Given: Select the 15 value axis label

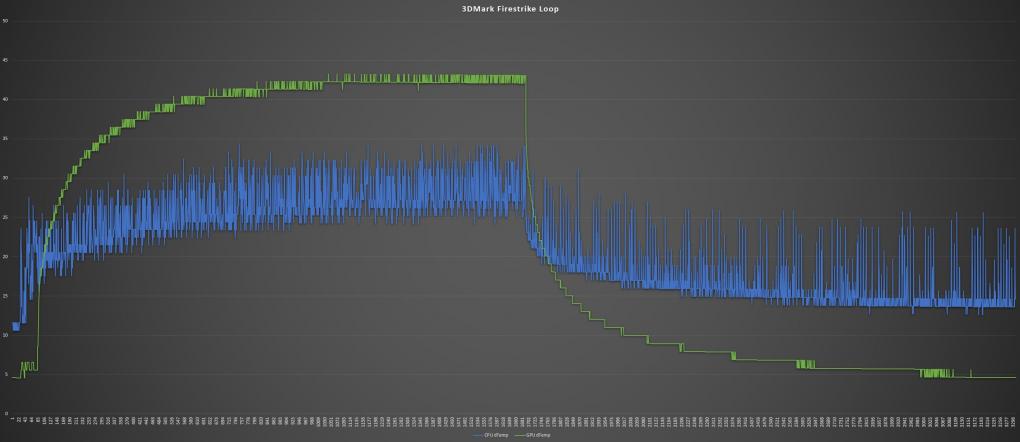Looking at the screenshot, I should [5, 296].
